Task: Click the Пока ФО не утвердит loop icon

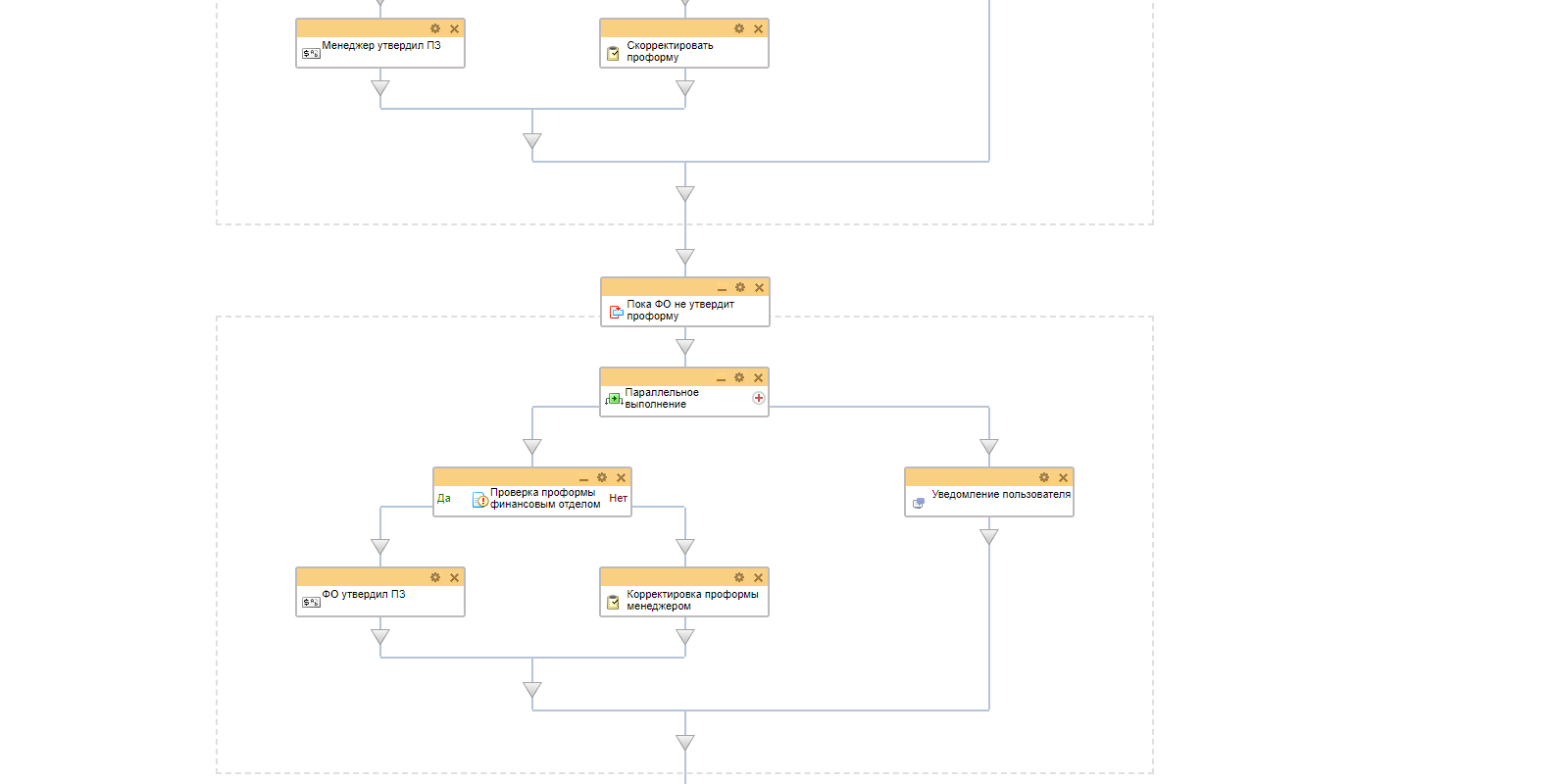Action: point(616,312)
